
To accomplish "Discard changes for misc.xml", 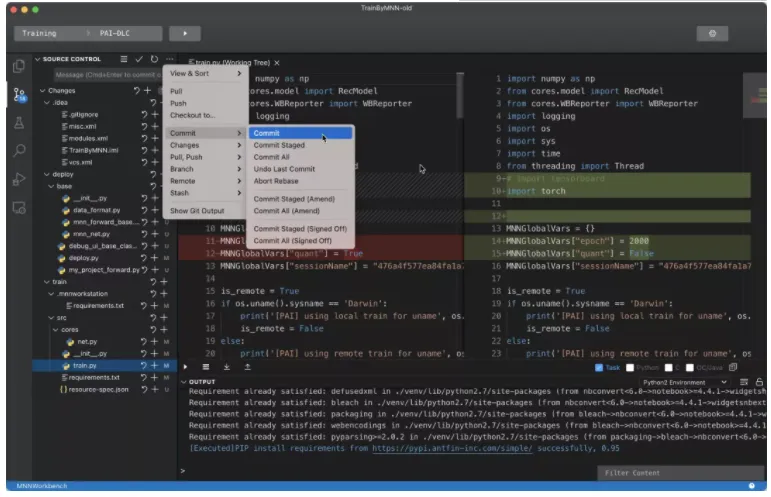I will click(x=144, y=126).
